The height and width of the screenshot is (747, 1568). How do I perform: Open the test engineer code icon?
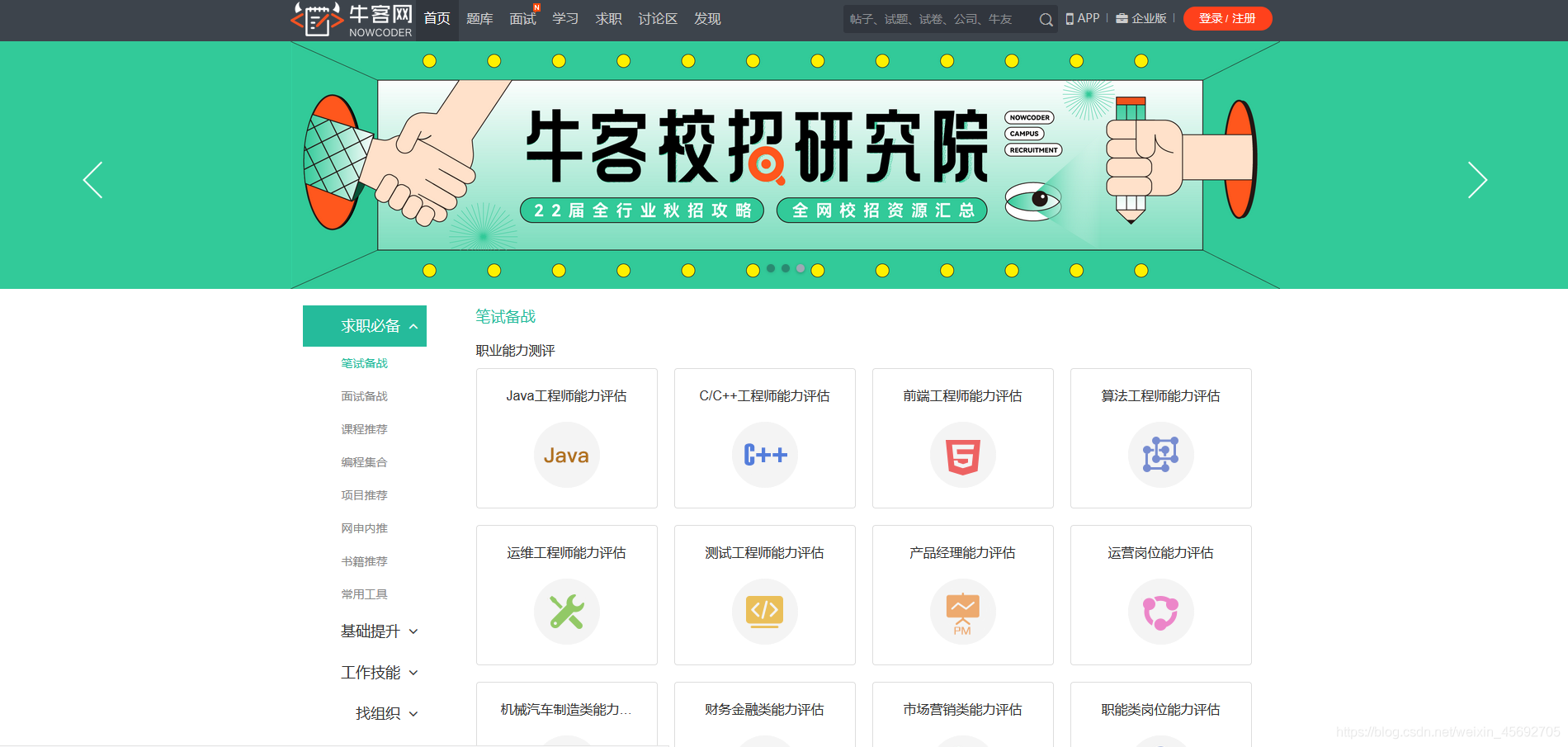[764, 612]
